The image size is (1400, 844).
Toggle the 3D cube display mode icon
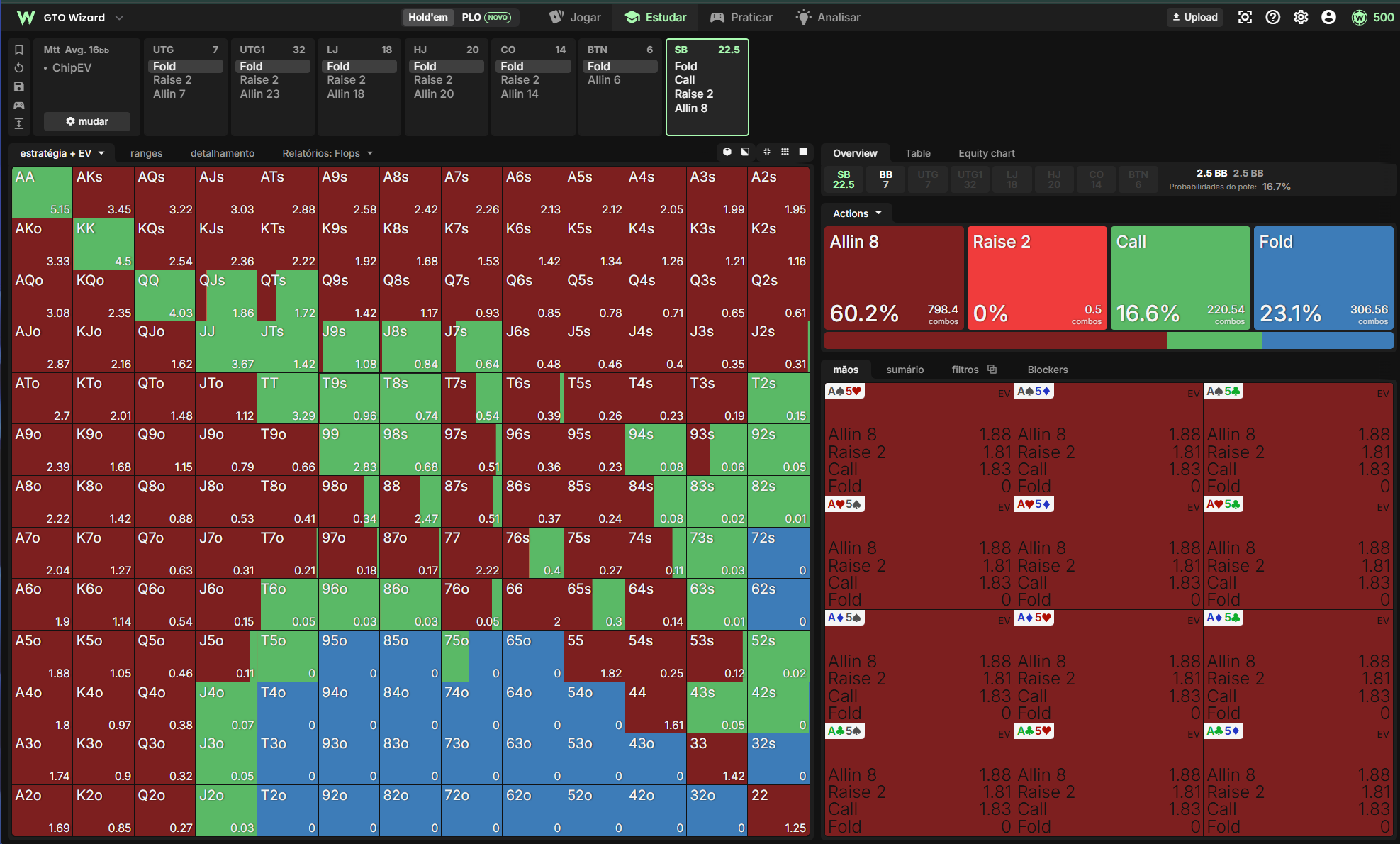point(727,152)
